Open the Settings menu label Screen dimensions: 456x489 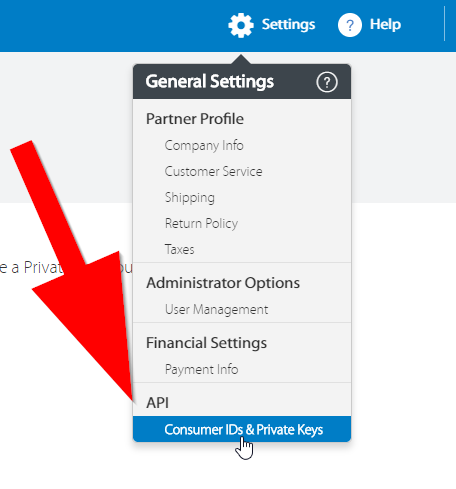(x=288, y=25)
